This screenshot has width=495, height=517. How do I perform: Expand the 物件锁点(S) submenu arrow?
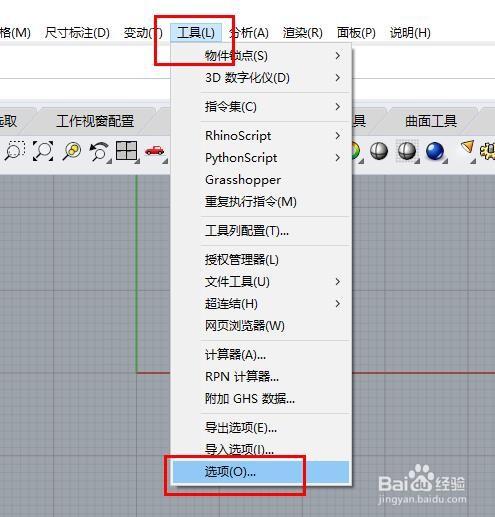click(338, 56)
